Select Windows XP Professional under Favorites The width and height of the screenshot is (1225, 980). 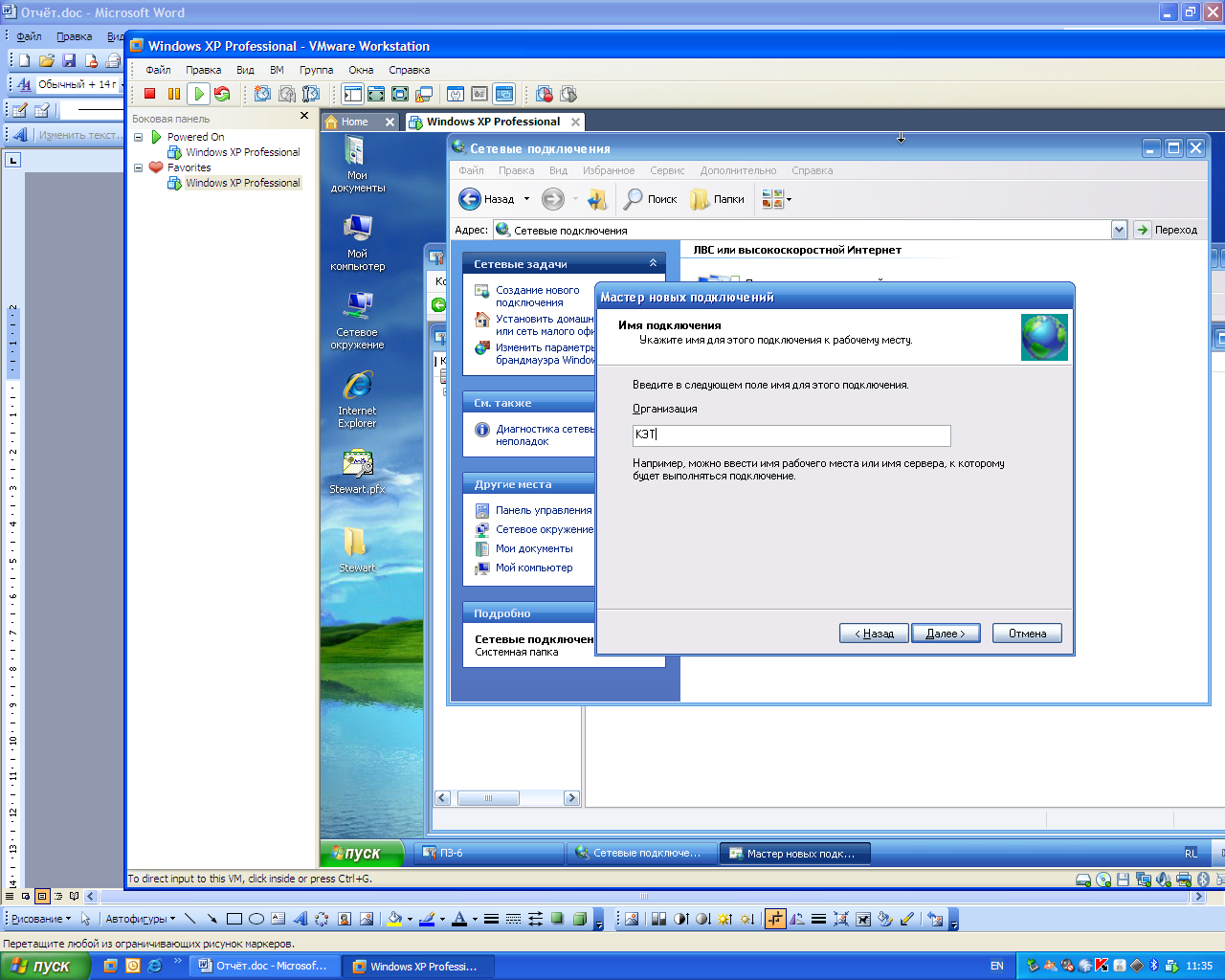click(x=242, y=183)
